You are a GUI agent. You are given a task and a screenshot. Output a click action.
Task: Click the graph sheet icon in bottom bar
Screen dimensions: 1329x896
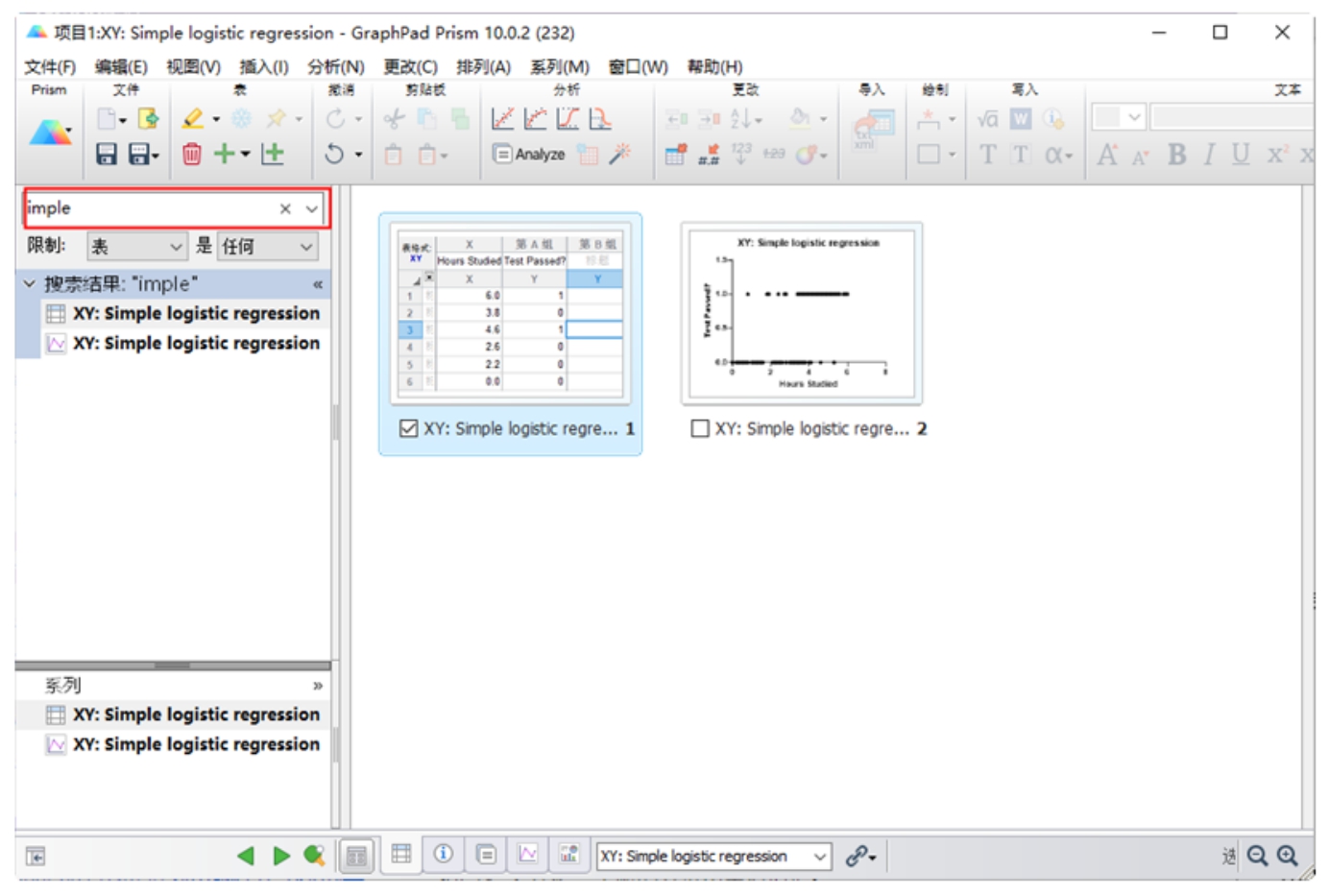[x=527, y=854]
